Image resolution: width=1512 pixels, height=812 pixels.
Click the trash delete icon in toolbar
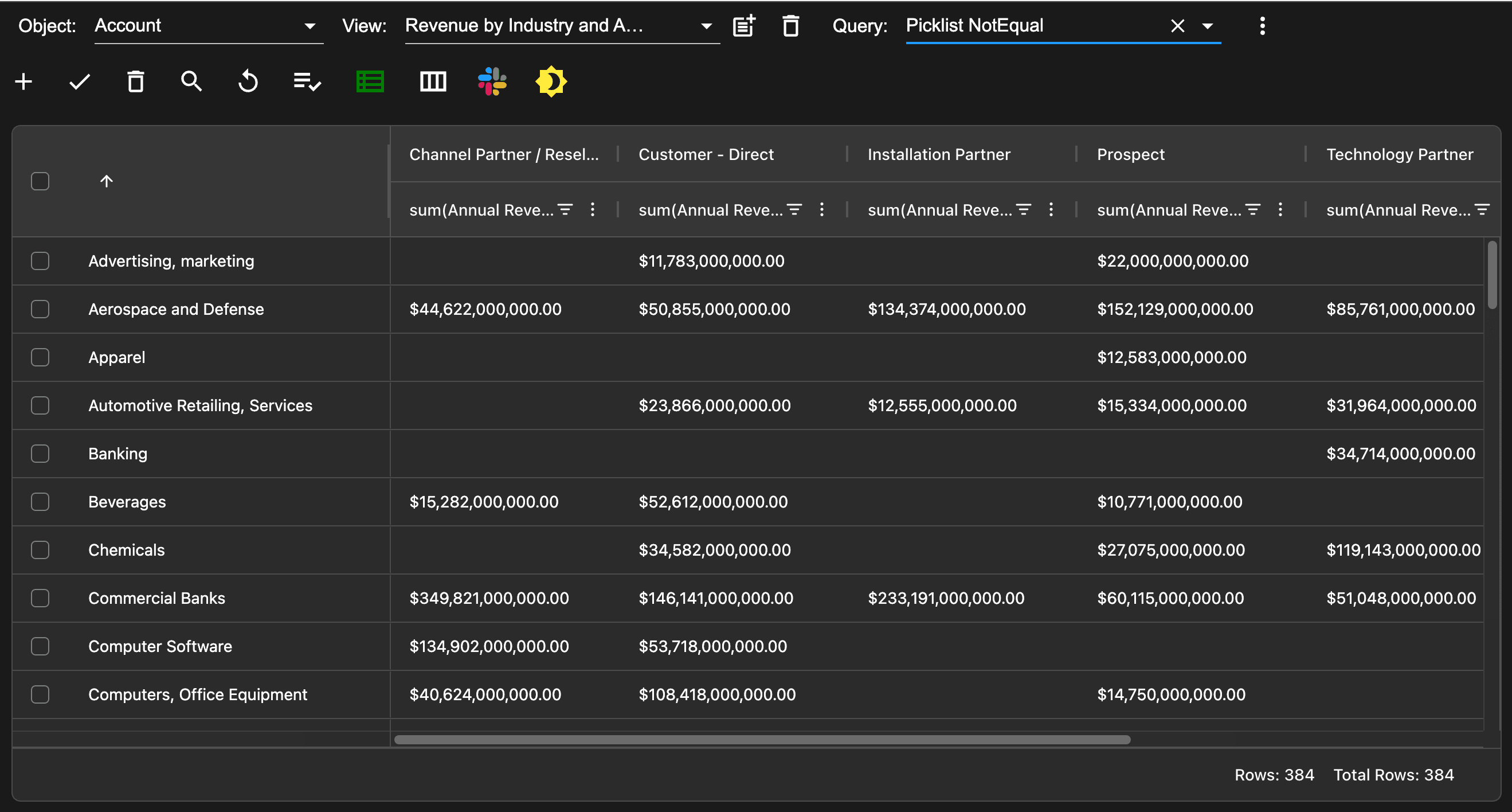tap(136, 81)
